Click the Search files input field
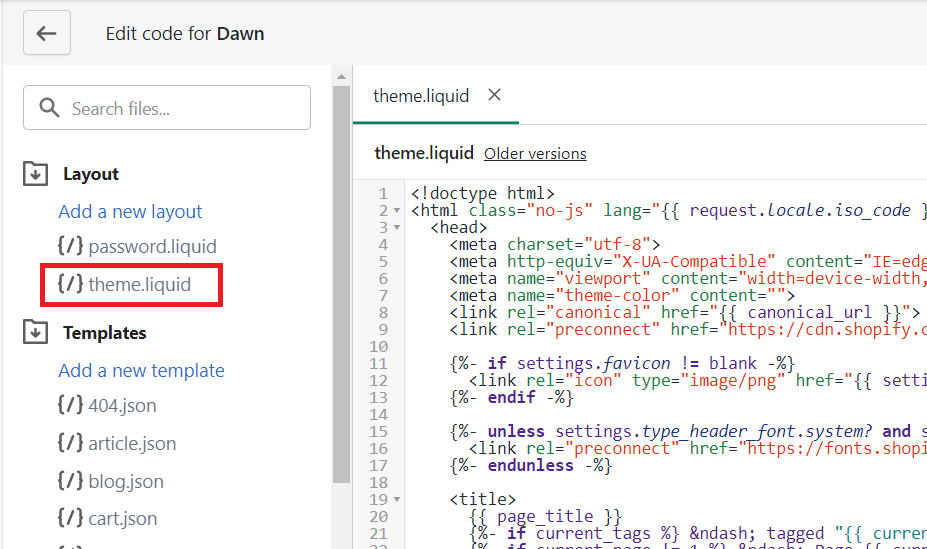927x549 pixels. [167, 108]
